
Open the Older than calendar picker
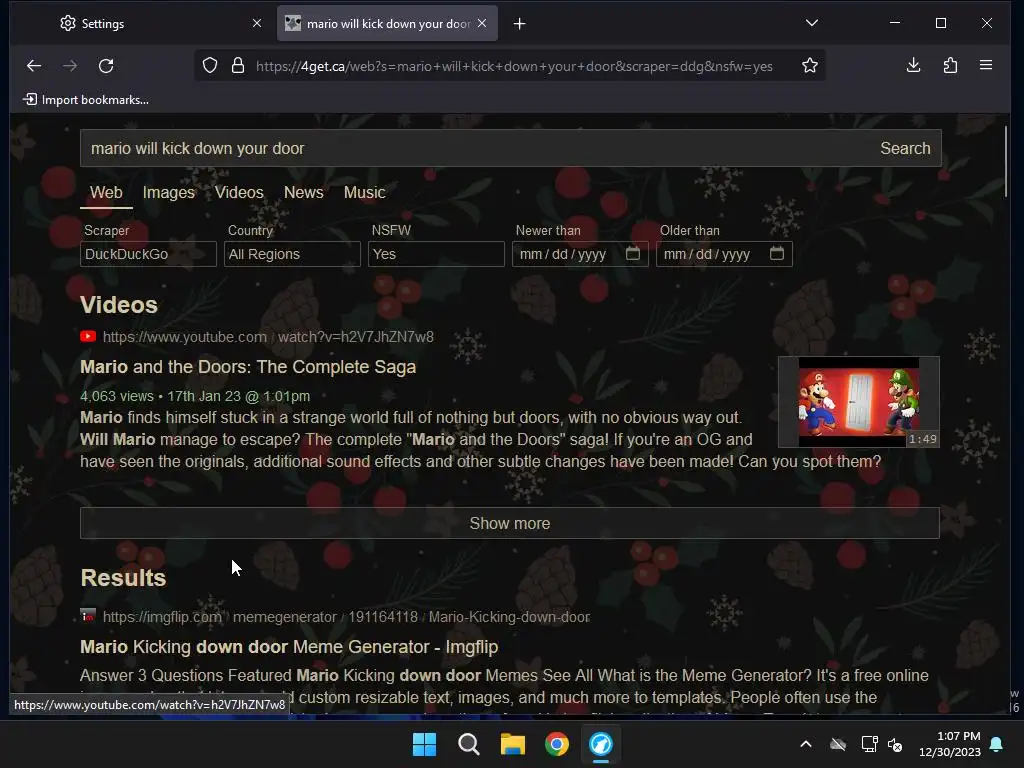[x=776, y=253]
